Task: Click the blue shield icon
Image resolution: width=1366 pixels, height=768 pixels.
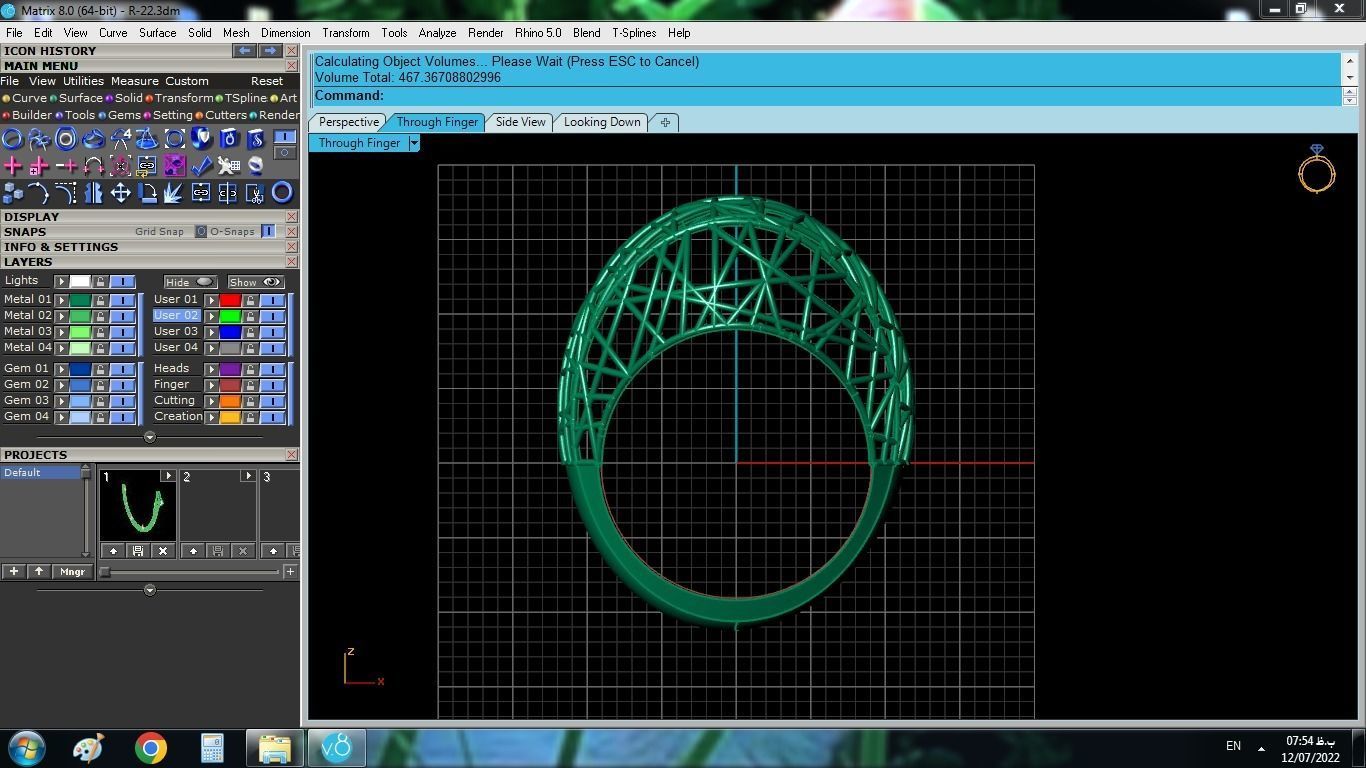Action: pos(201,139)
